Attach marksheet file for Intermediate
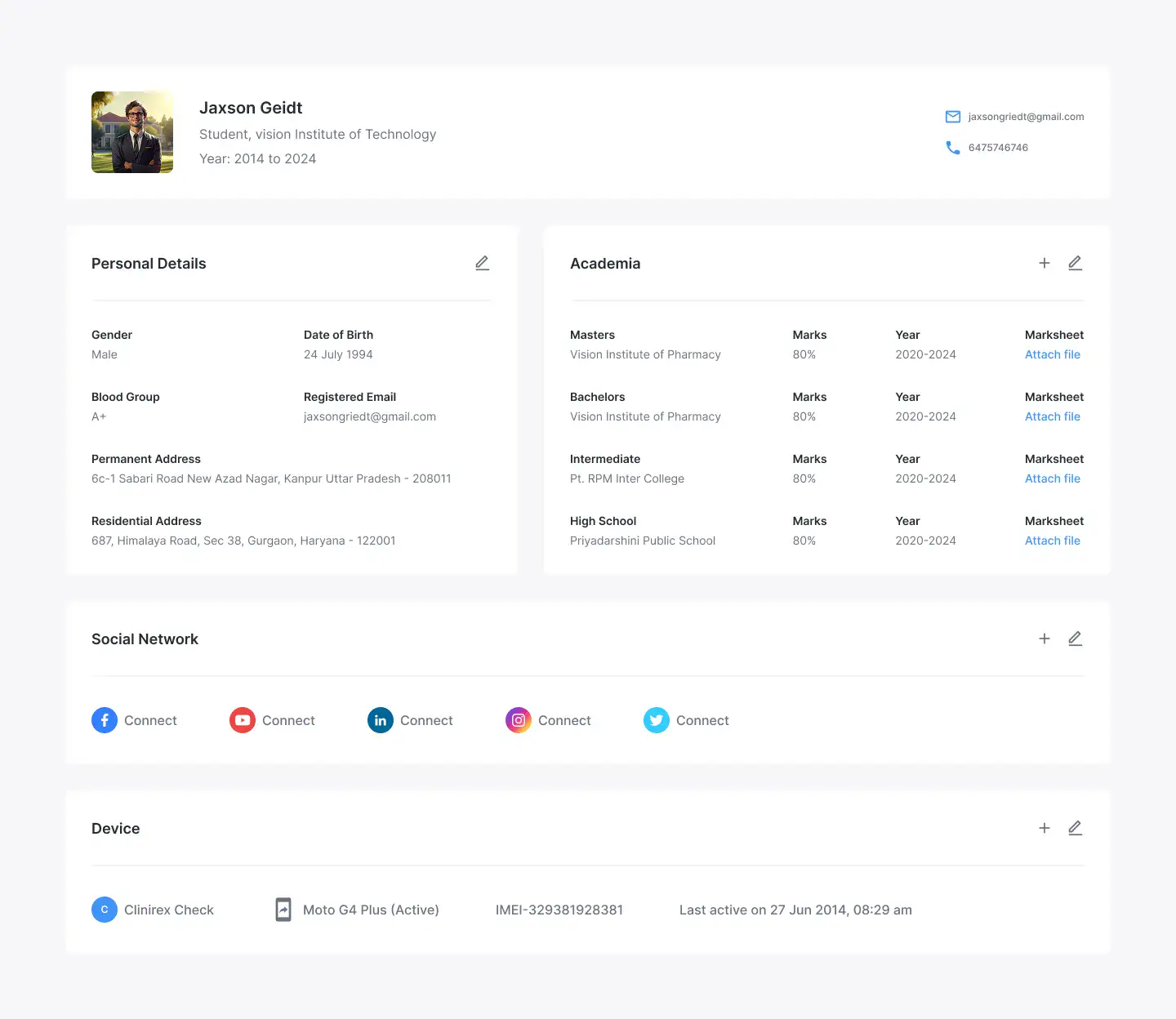1176x1019 pixels. (1053, 478)
